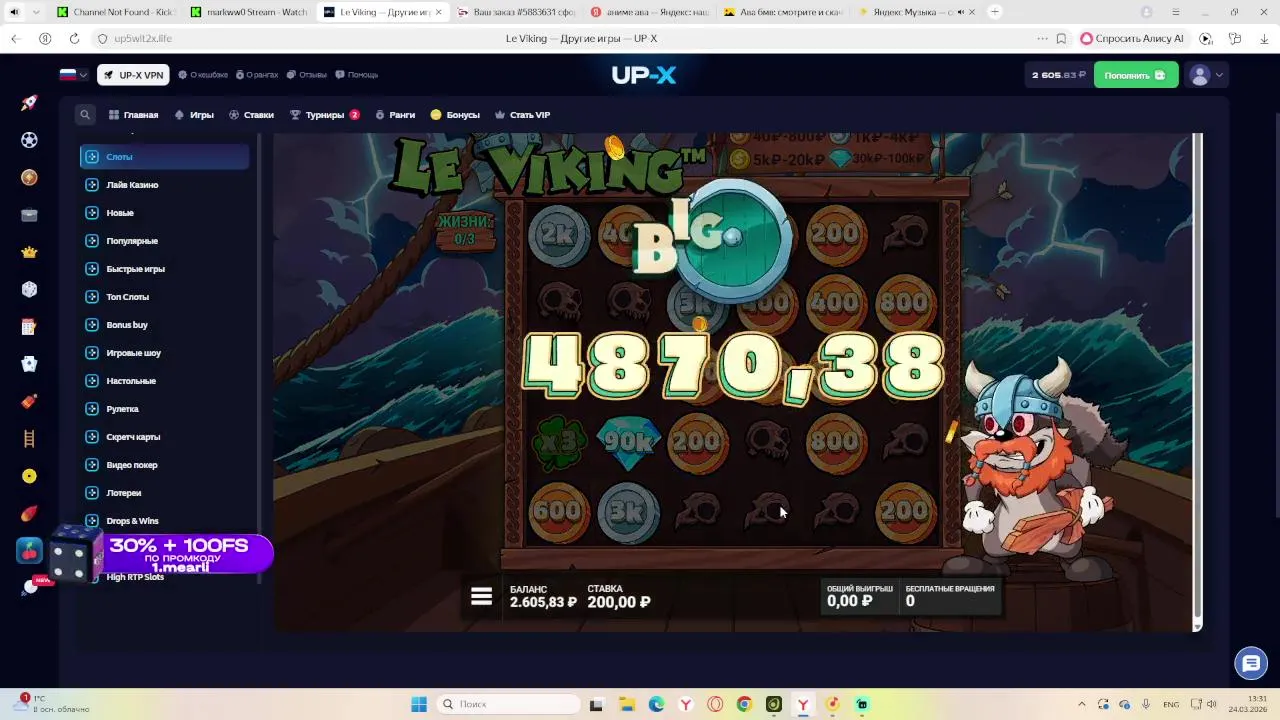Image resolution: width=1280 pixels, height=720 pixels.
Task: Select the Слоты category
Action: 165,156
